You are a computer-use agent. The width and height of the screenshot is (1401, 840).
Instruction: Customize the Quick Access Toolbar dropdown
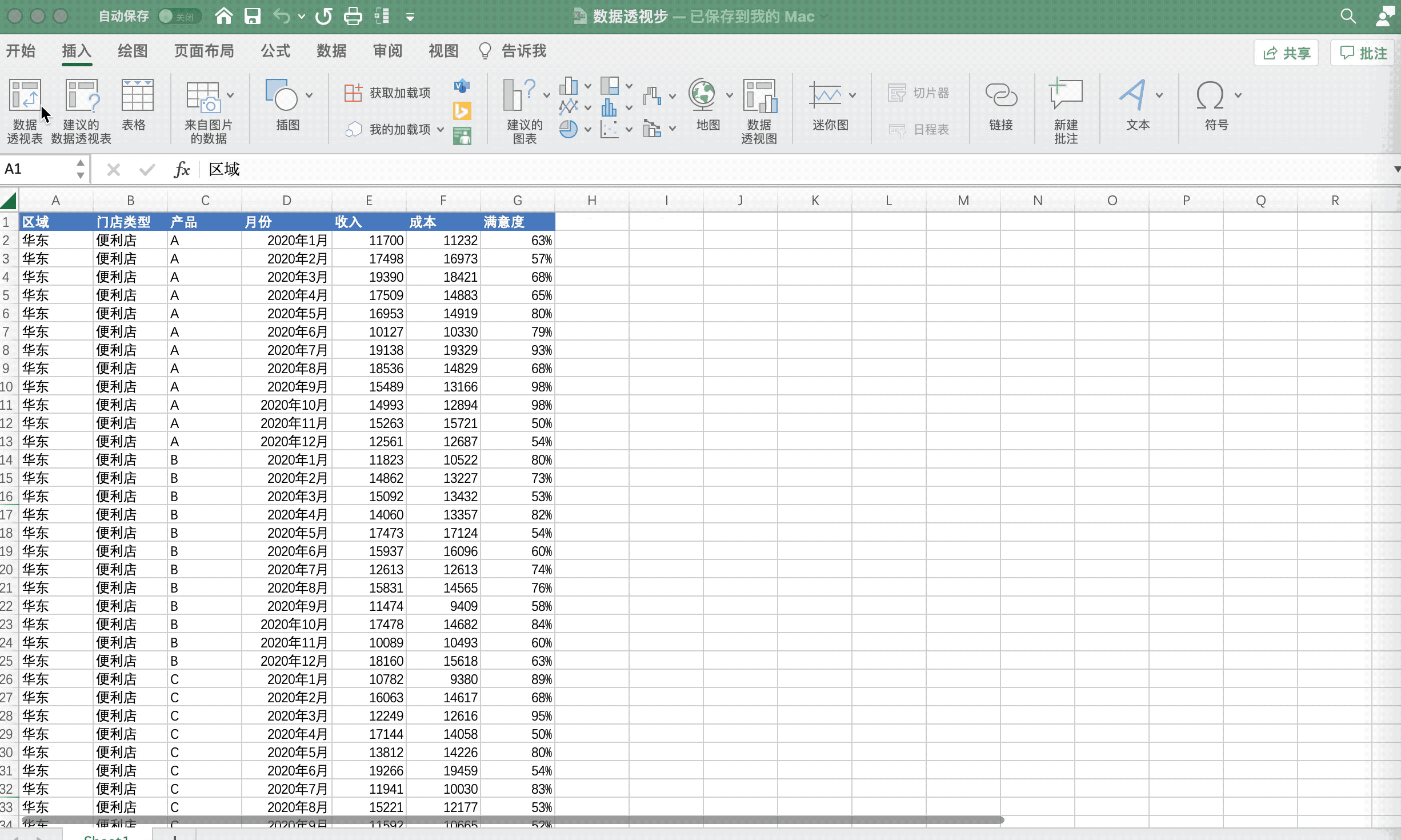pyautogui.click(x=410, y=17)
